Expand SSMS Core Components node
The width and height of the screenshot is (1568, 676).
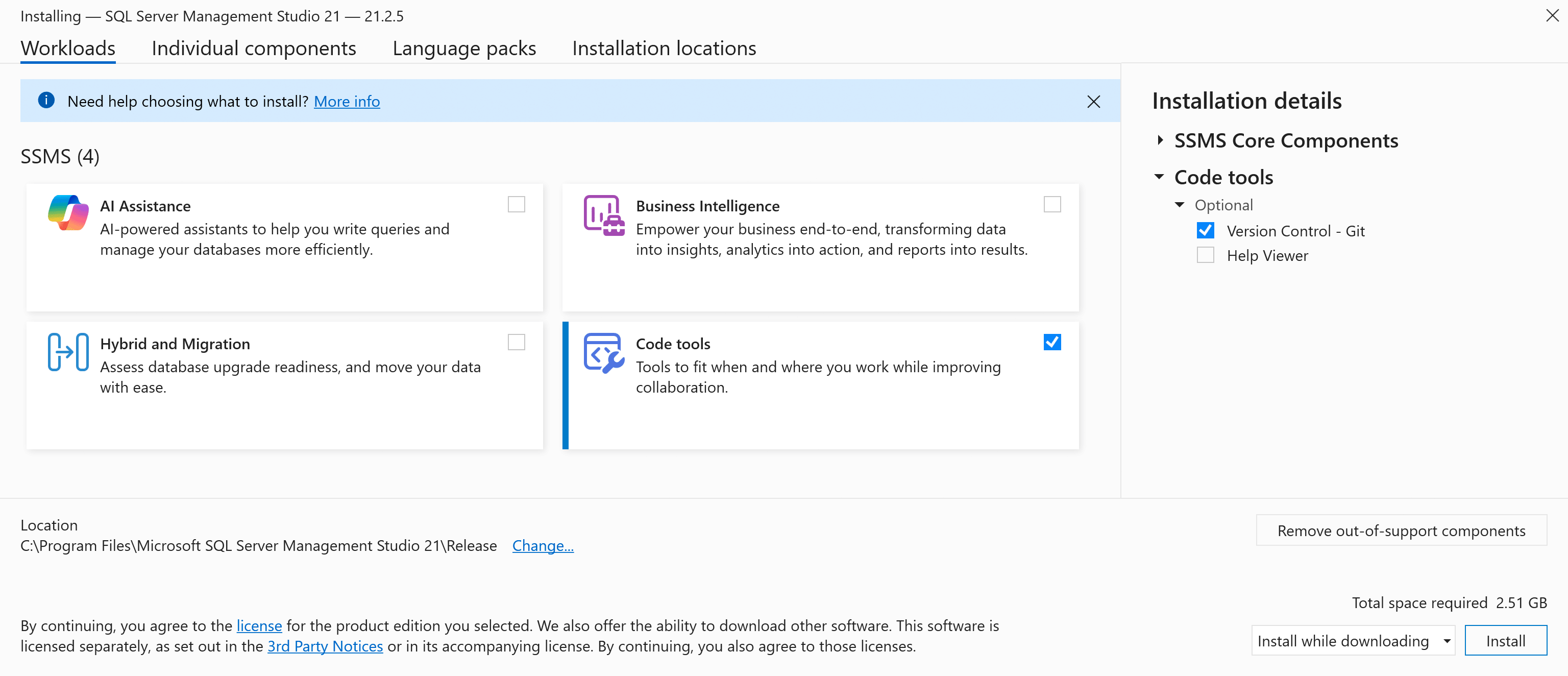pos(1160,140)
